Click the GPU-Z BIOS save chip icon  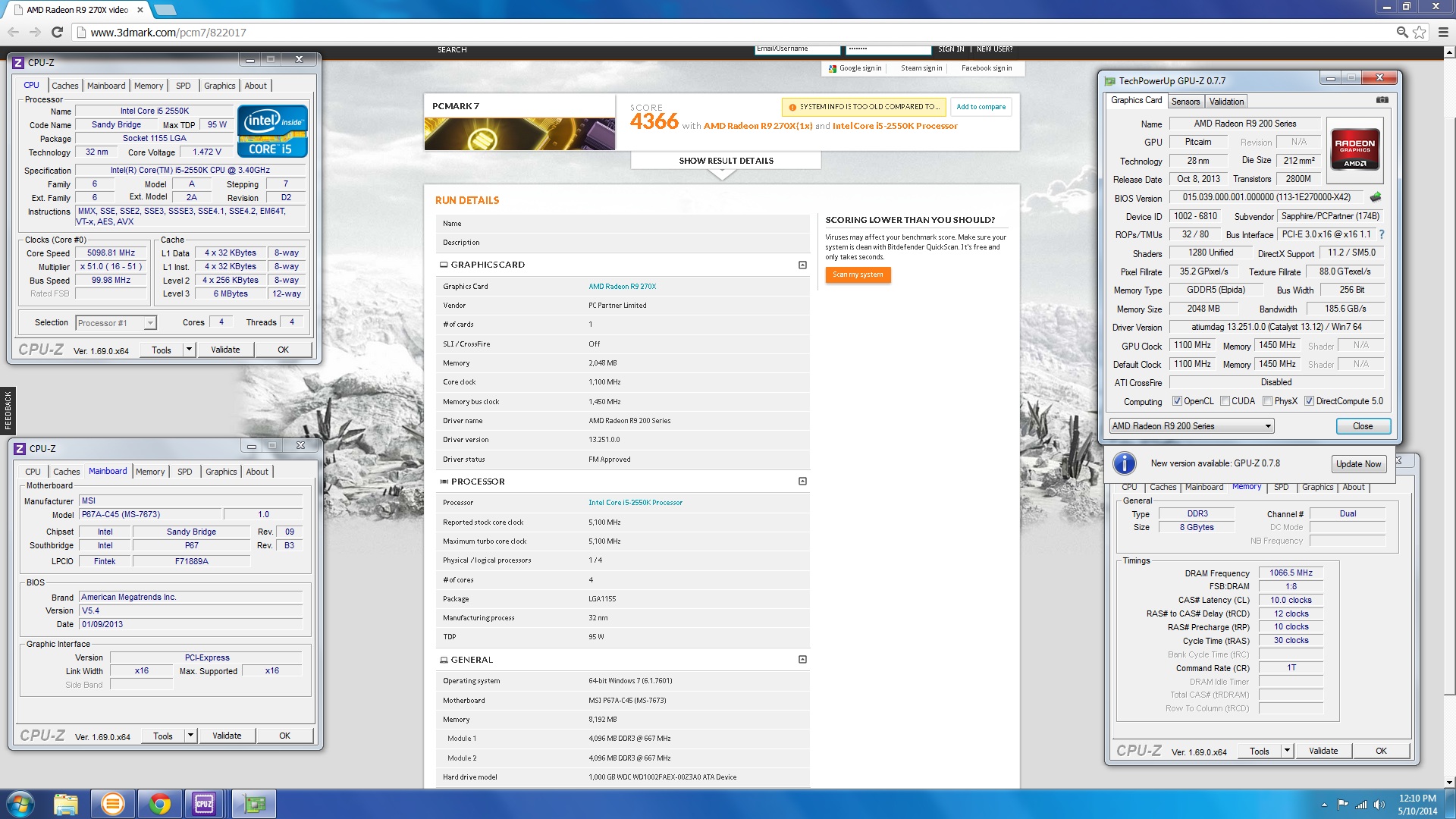point(1375,197)
